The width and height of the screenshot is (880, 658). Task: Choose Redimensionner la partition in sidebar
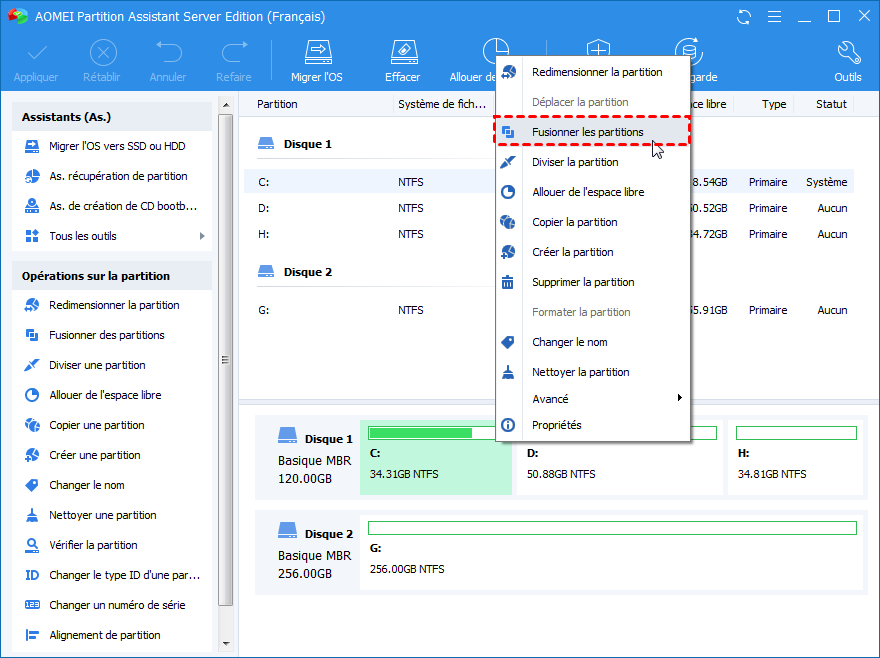coord(112,305)
